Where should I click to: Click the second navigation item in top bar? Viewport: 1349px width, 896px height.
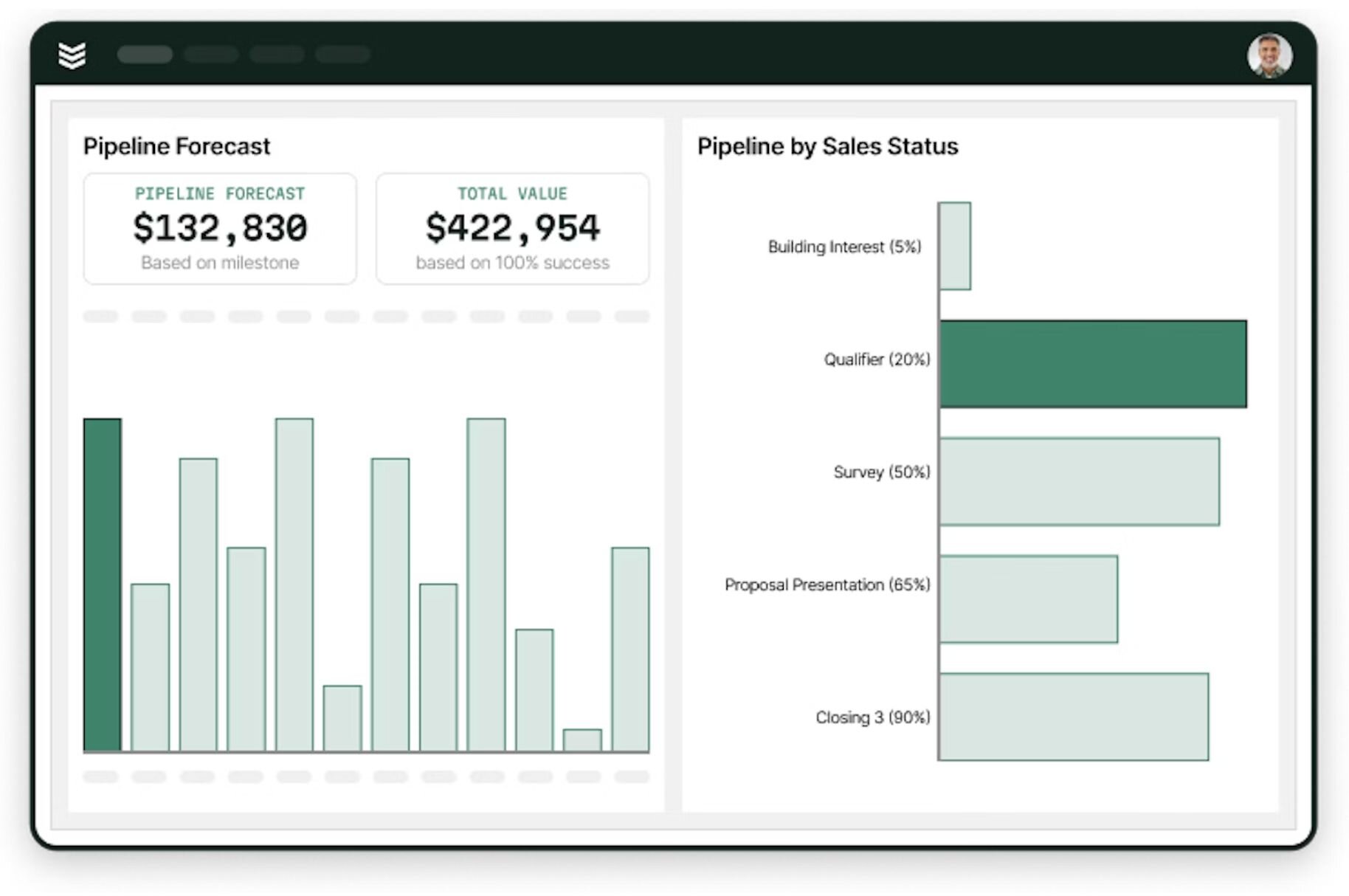[x=211, y=55]
